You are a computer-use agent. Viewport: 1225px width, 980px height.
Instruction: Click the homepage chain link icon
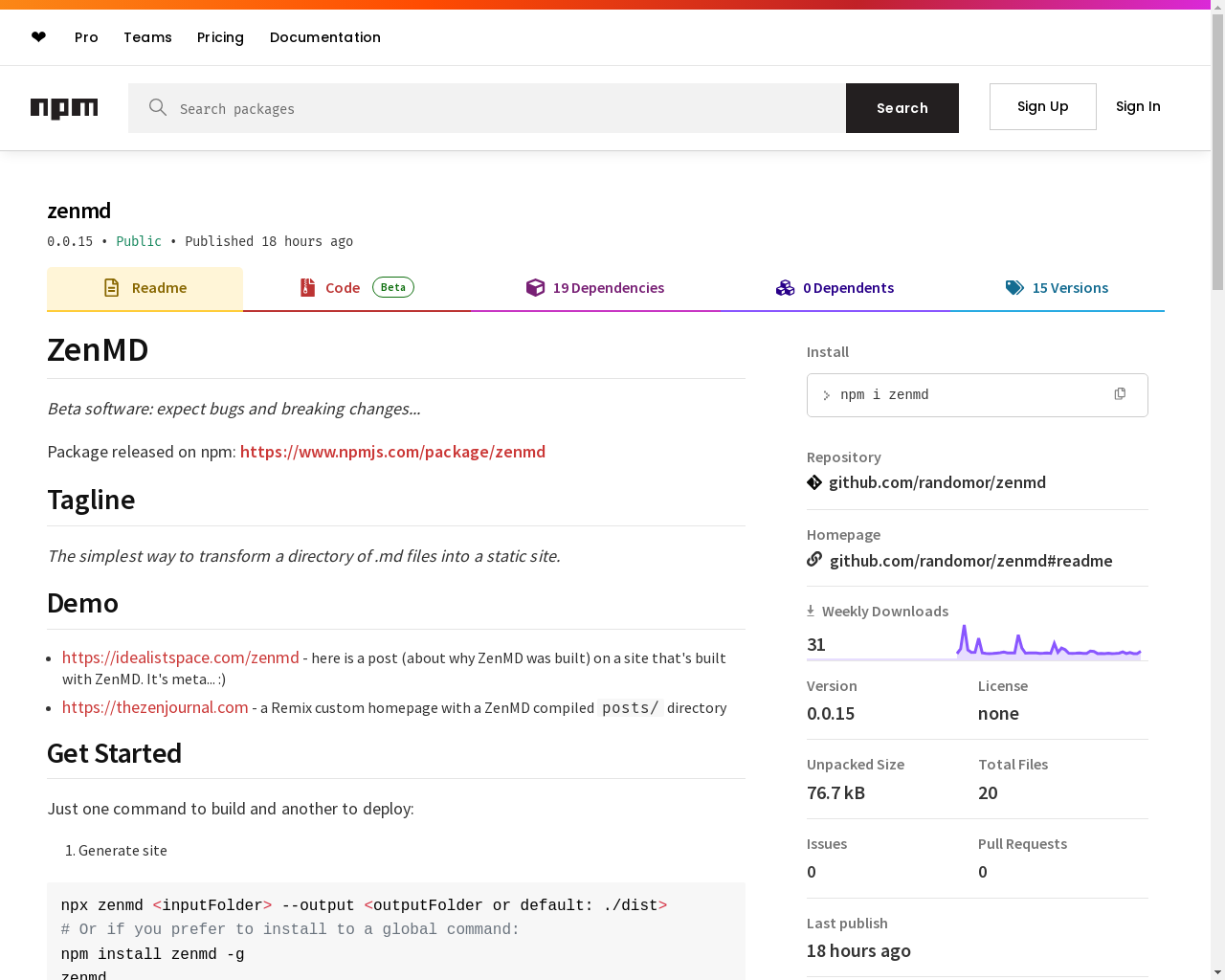point(814,559)
